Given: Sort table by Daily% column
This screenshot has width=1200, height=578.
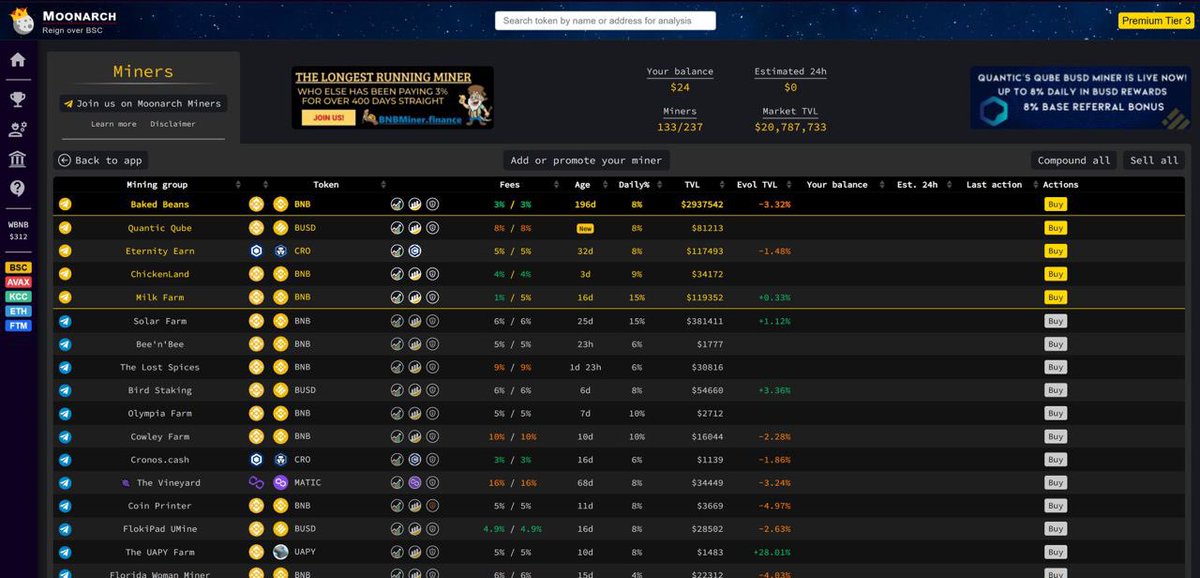Looking at the screenshot, I should pos(634,185).
